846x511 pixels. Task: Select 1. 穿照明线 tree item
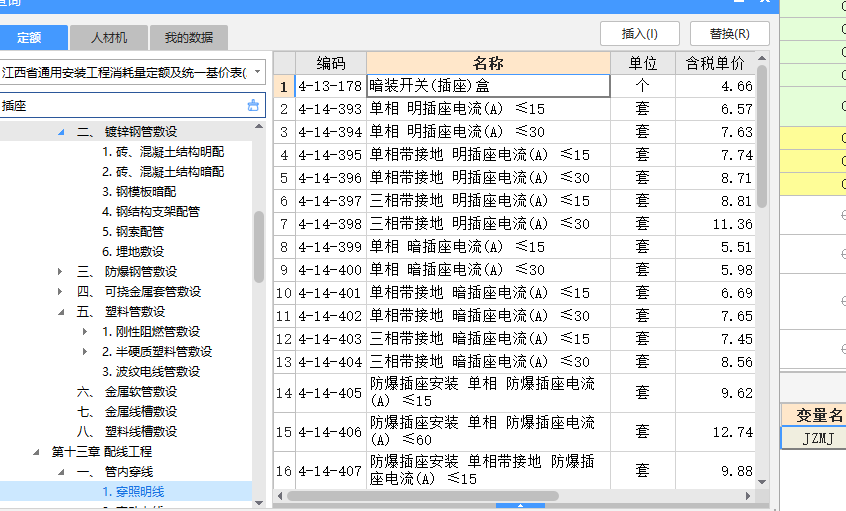coord(133,492)
